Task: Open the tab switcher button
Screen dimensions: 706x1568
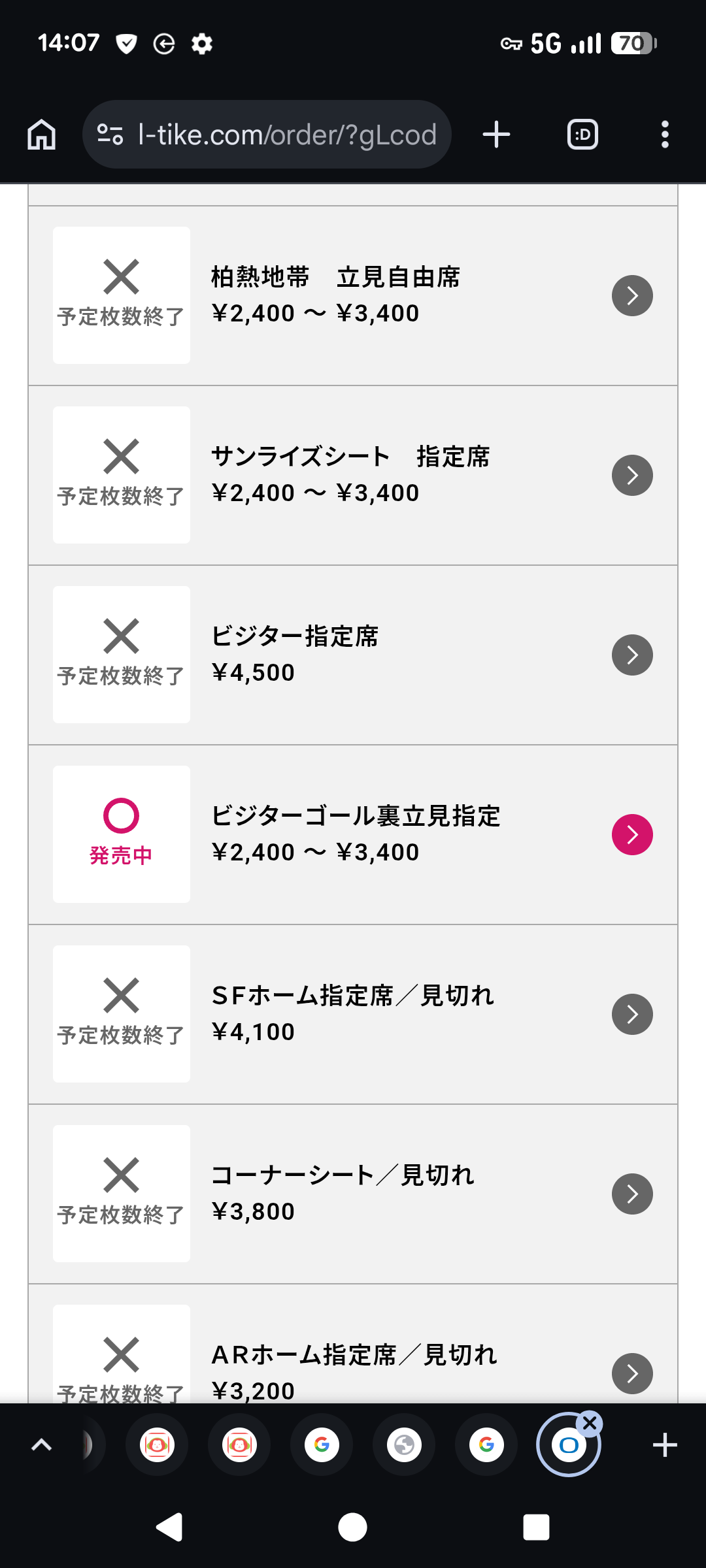Action: (x=582, y=135)
